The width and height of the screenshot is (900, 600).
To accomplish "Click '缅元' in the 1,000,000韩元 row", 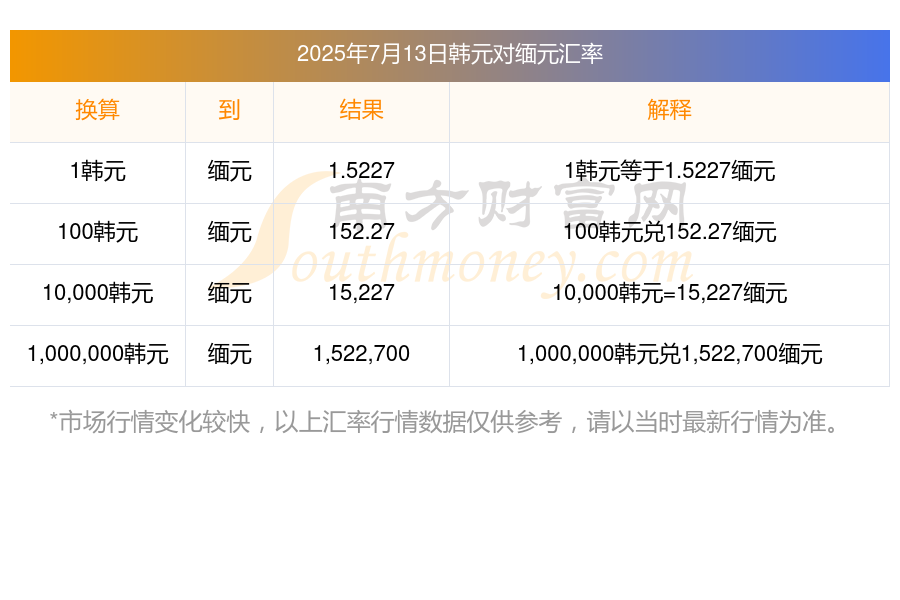I will [x=229, y=354].
